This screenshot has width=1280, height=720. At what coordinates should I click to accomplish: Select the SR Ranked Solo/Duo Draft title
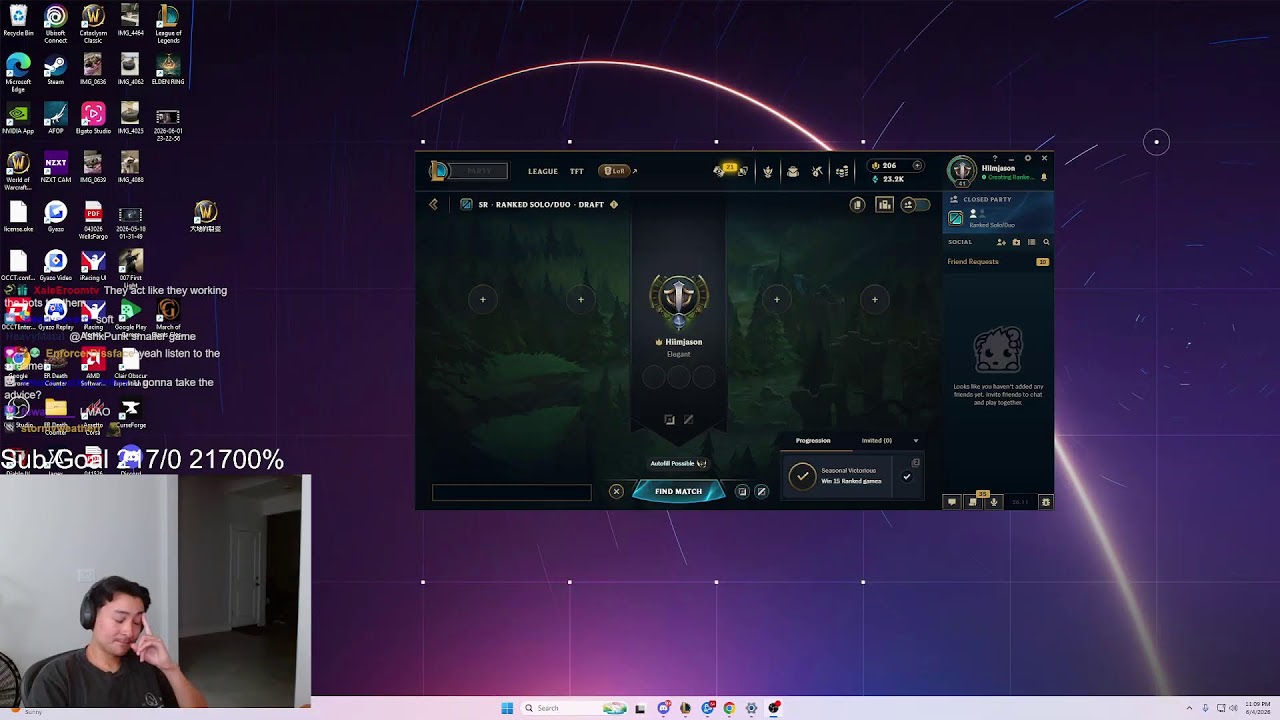tap(541, 204)
